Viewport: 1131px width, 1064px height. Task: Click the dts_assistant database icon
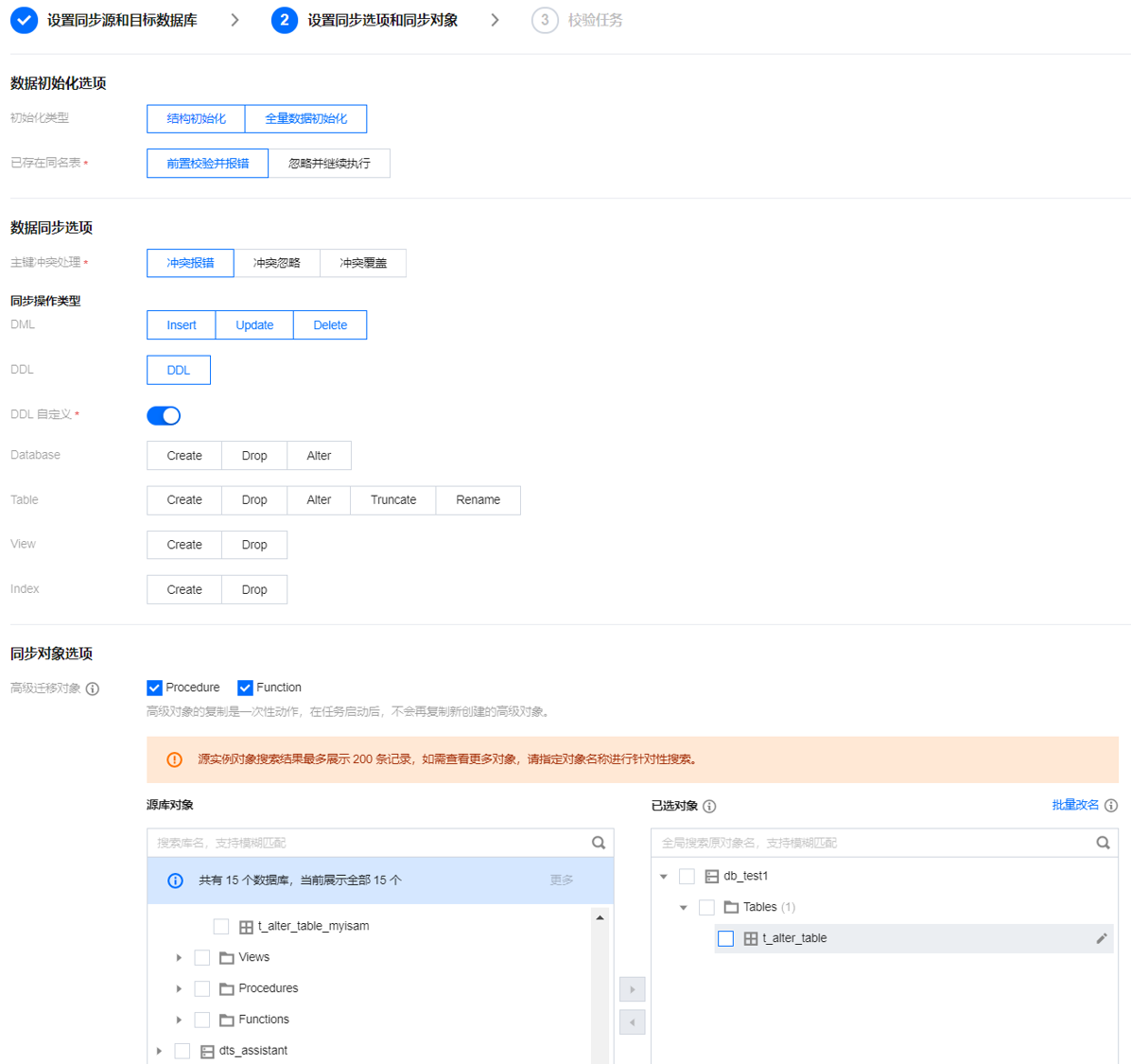pyautogui.click(x=207, y=1052)
